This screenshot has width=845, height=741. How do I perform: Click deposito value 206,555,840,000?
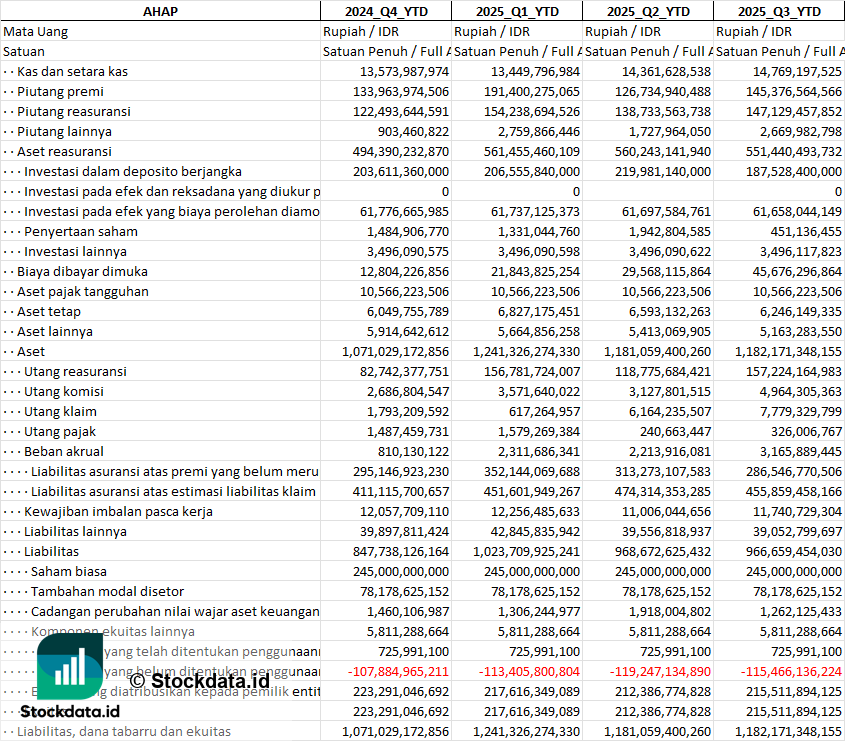pos(531,171)
